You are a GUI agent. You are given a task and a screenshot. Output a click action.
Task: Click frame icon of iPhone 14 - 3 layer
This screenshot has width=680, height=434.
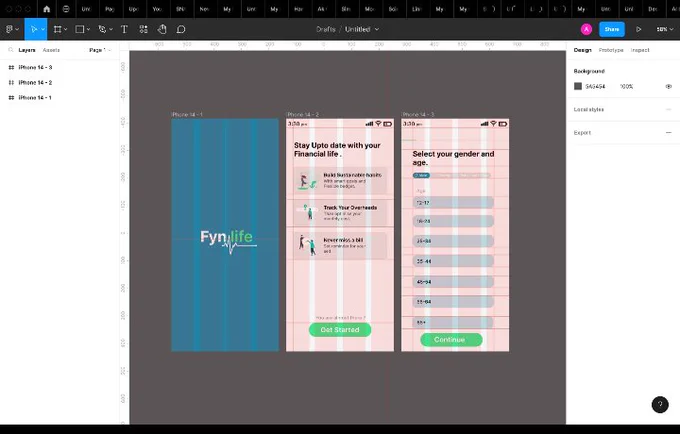tap(11, 68)
